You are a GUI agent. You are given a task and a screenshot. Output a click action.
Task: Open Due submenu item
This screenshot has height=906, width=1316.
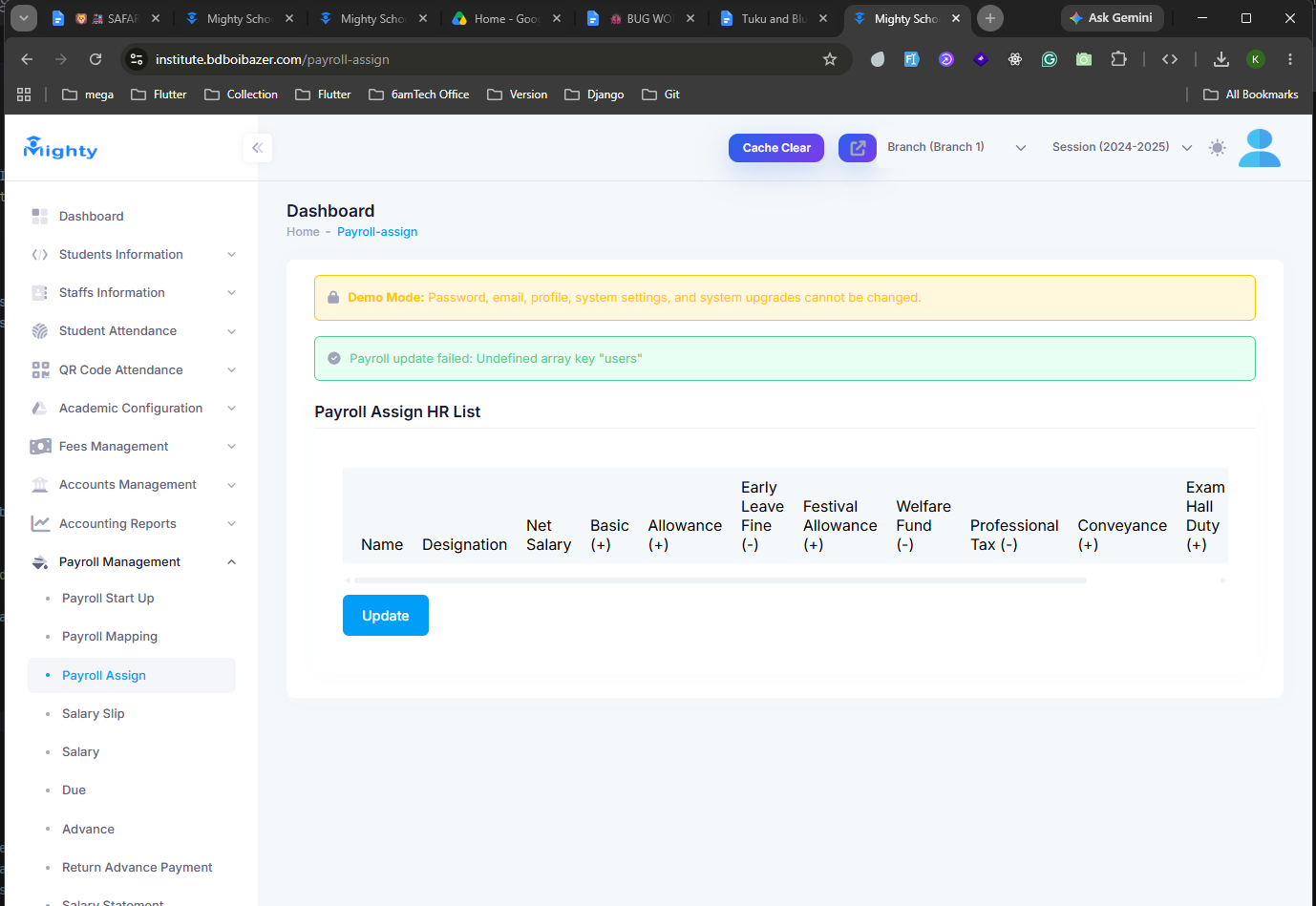[74, 790]
